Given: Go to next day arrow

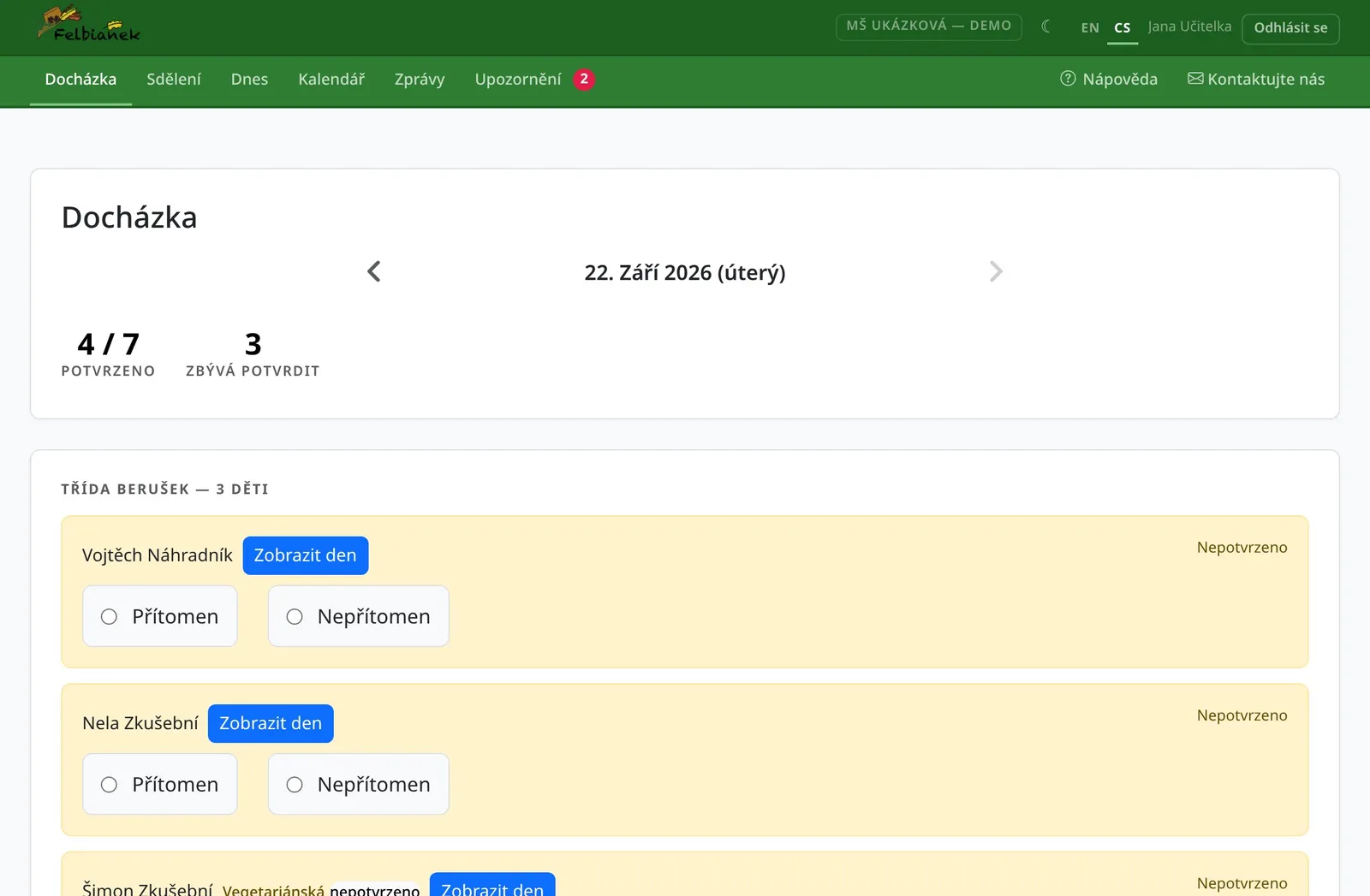Looking at the screenshot, I should point(996,271).
